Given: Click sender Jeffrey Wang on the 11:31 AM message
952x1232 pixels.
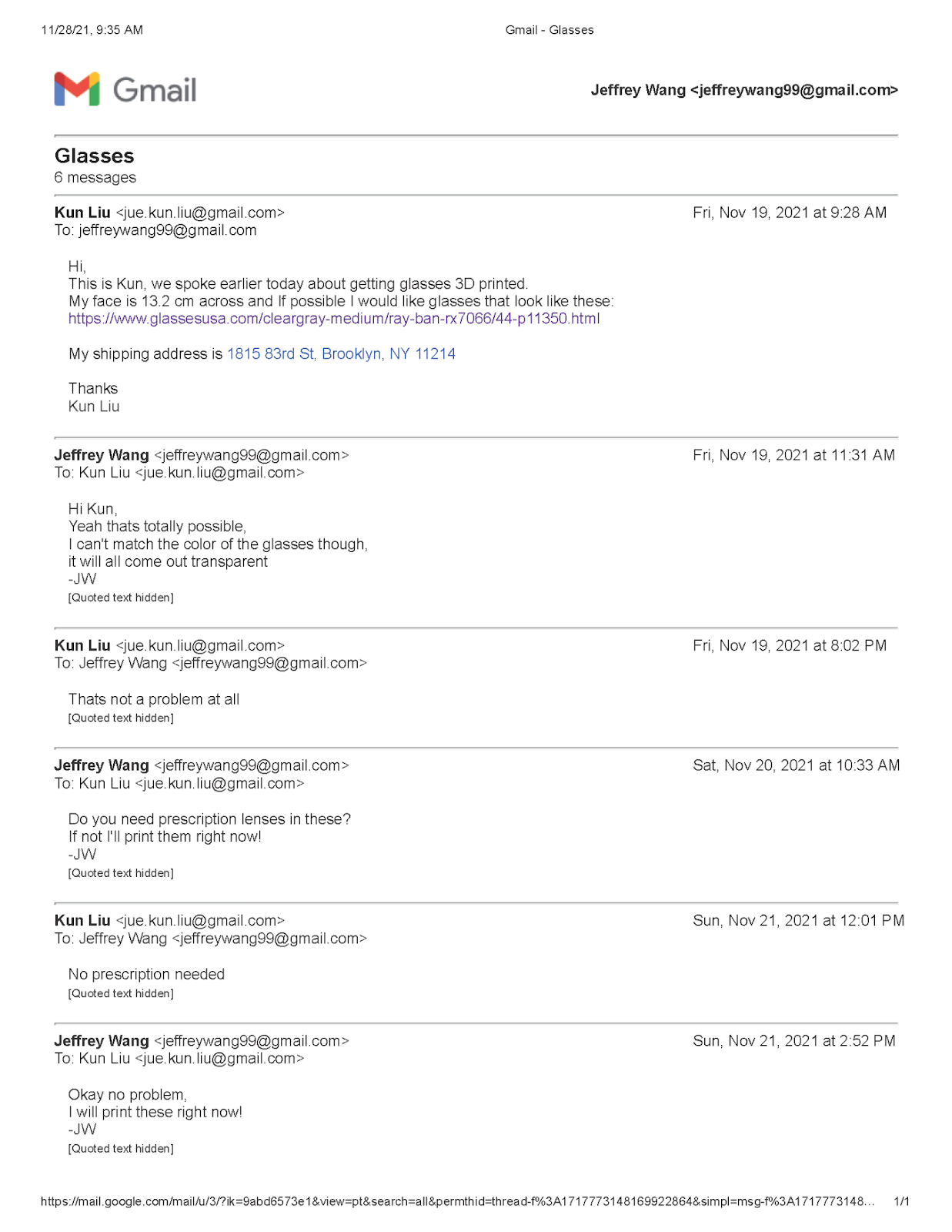Looking at the screenshot, I should point(102,456).
